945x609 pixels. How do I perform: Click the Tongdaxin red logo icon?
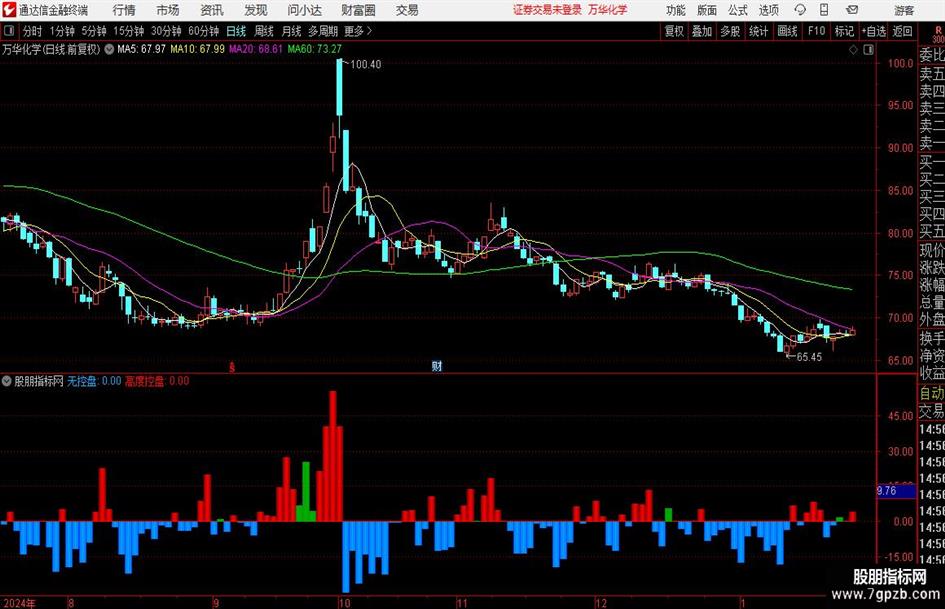pos(8,10)
